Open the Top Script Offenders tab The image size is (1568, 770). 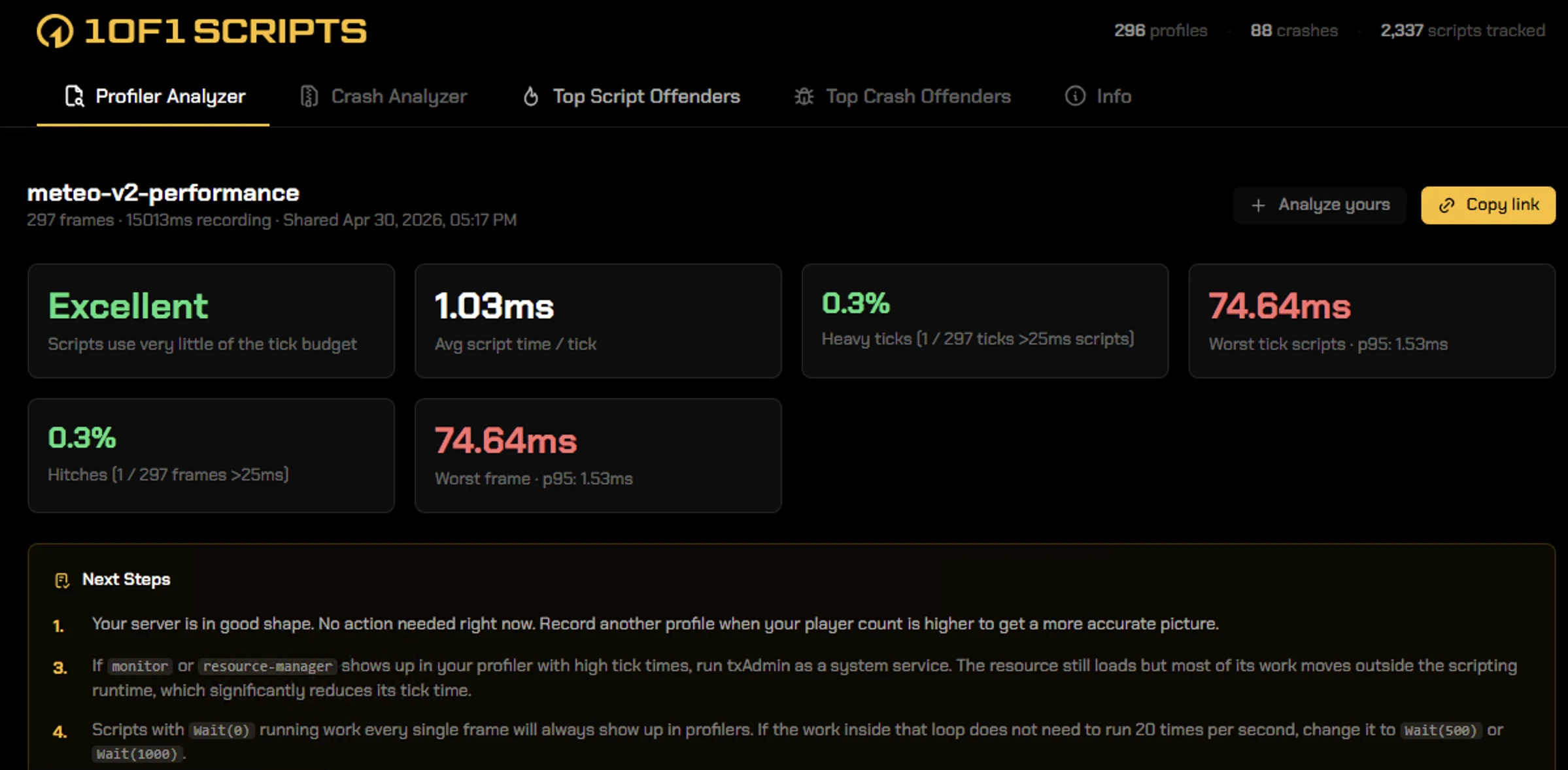point(645,96)
